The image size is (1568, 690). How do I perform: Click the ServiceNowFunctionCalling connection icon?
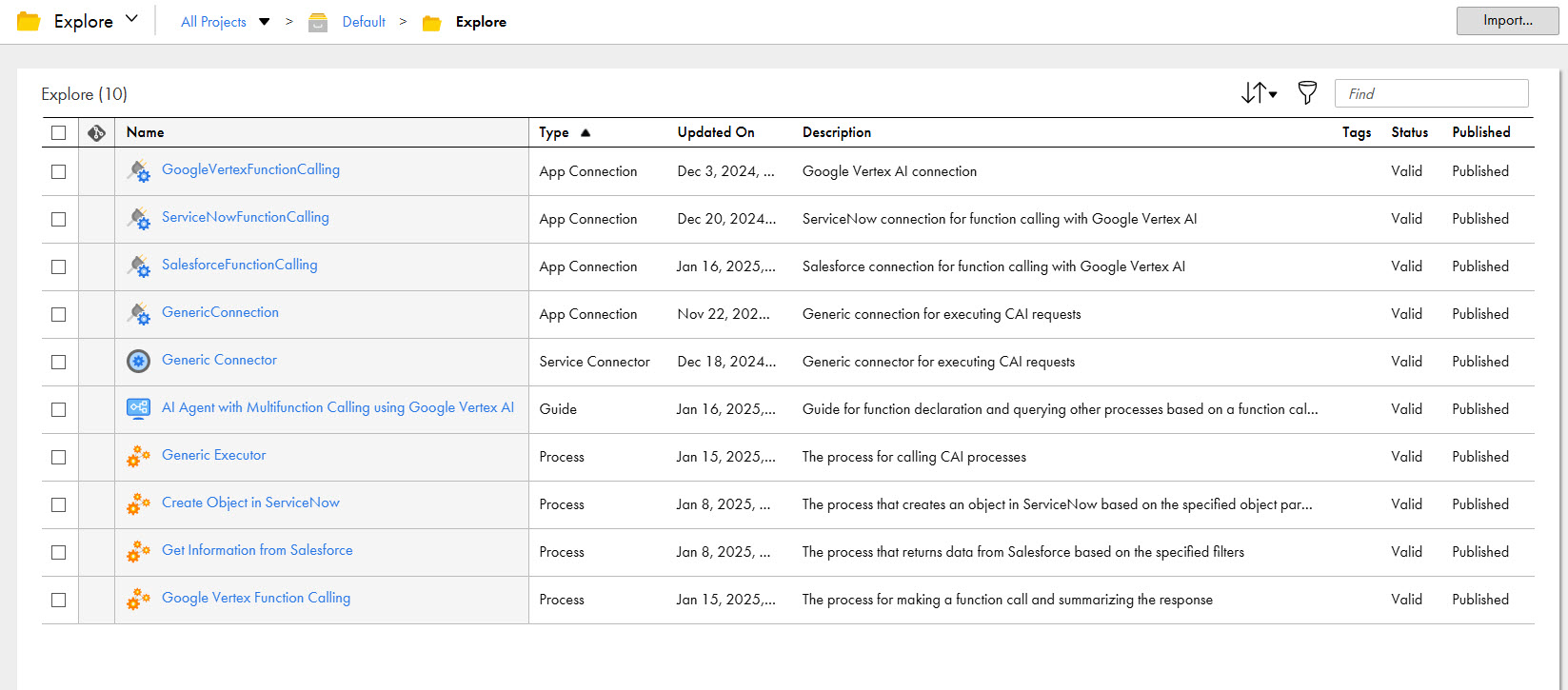(139, 219)
